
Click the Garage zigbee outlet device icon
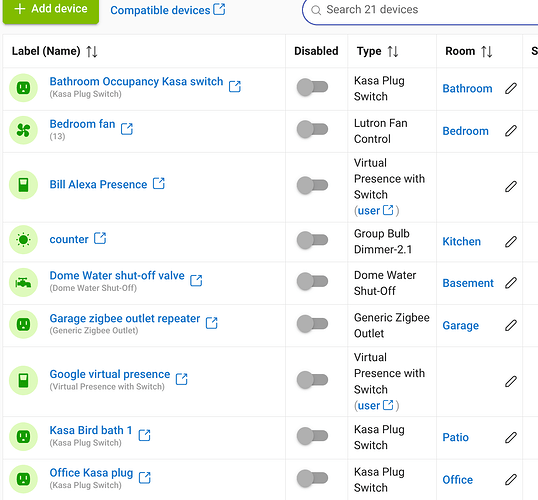(x=23, y=324)
